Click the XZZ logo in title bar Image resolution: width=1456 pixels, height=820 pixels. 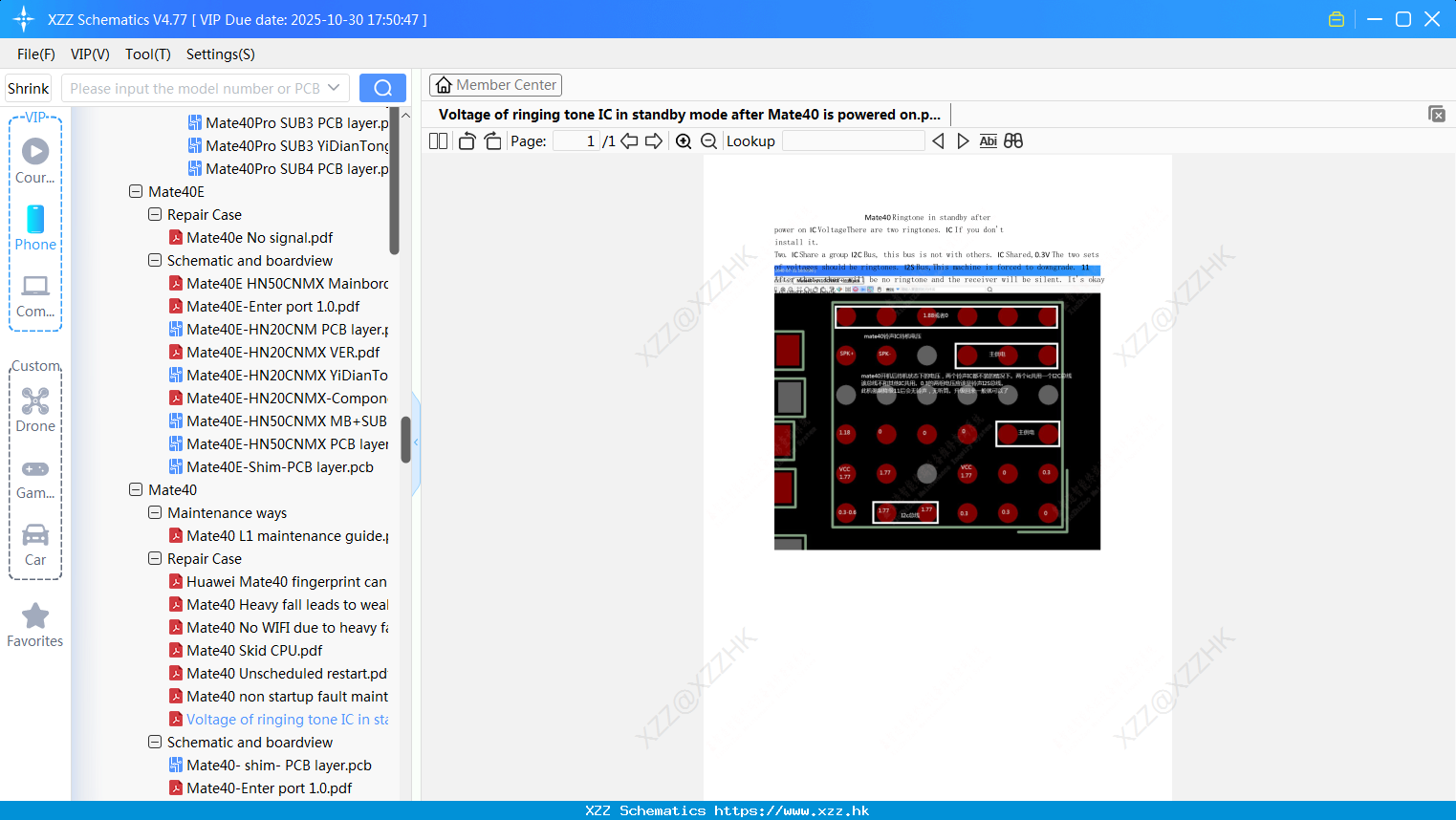(23, 19)
